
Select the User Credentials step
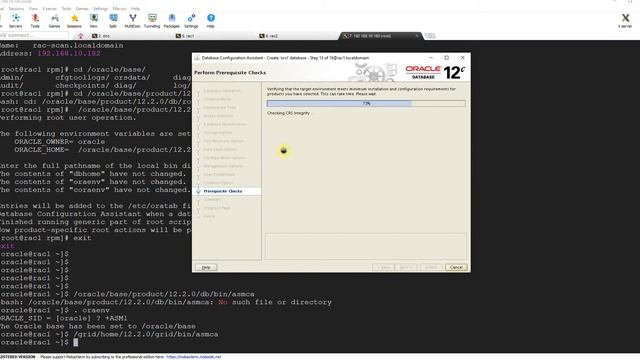219,174
